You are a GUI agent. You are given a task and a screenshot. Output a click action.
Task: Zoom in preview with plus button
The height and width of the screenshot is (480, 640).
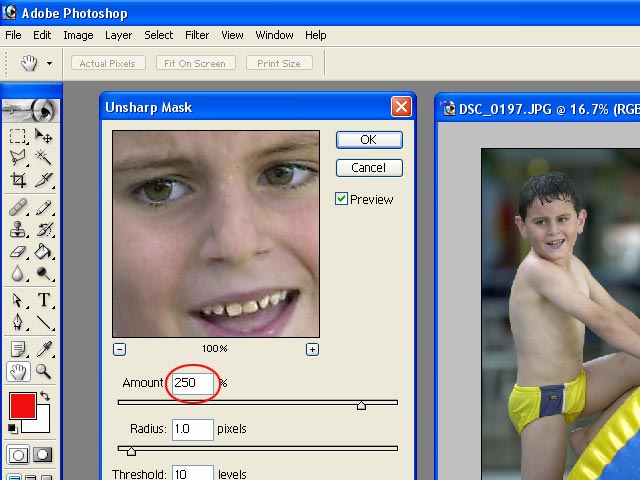[312, 349]
